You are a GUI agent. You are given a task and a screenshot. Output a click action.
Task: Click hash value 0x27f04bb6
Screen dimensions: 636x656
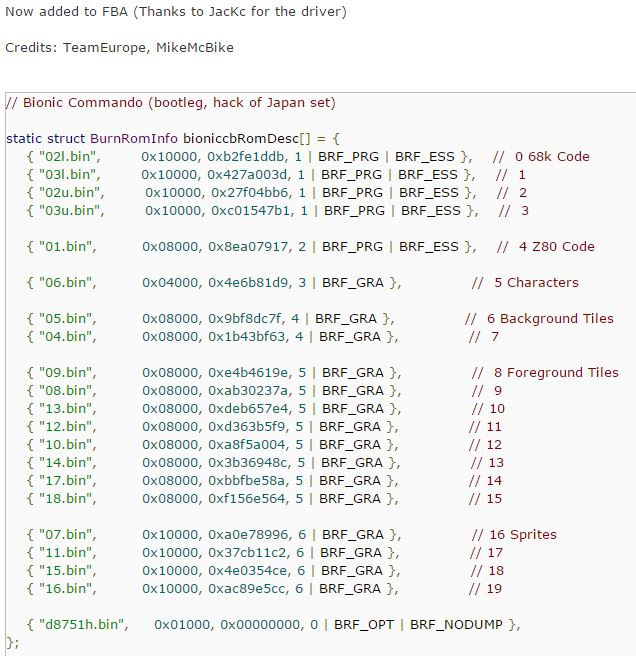[x=242, y=192]
